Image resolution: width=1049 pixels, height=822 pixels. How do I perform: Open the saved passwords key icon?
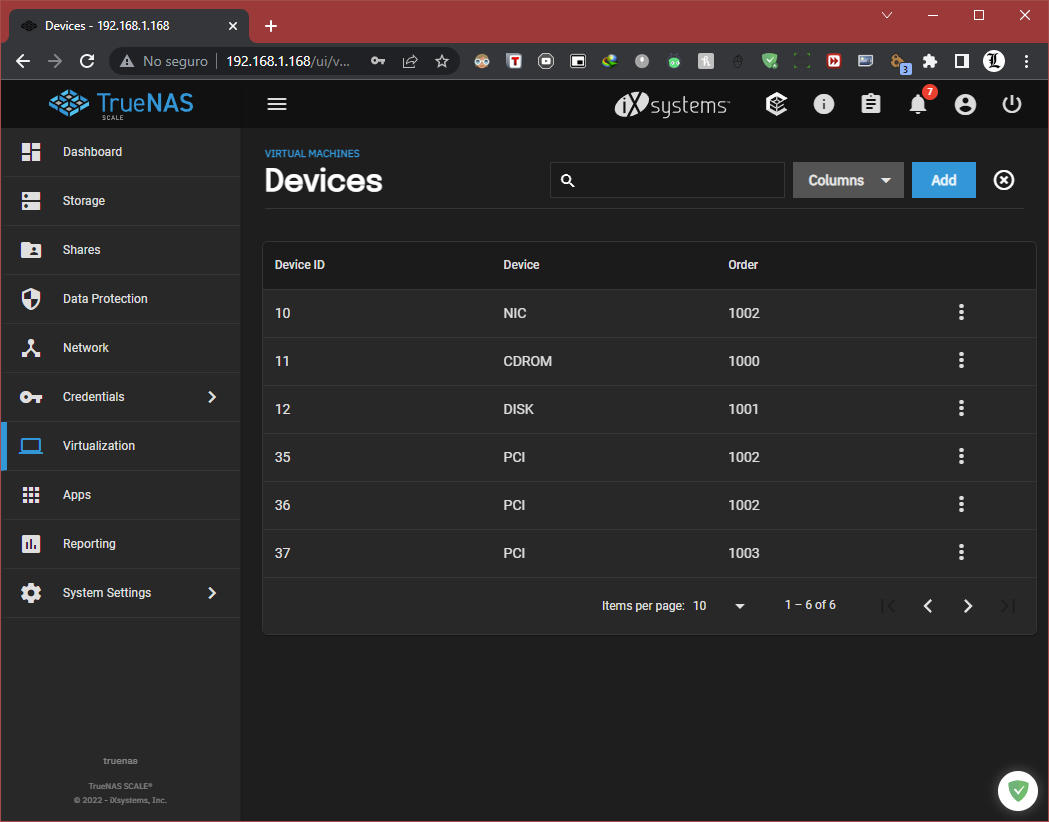tap(378, 62)
